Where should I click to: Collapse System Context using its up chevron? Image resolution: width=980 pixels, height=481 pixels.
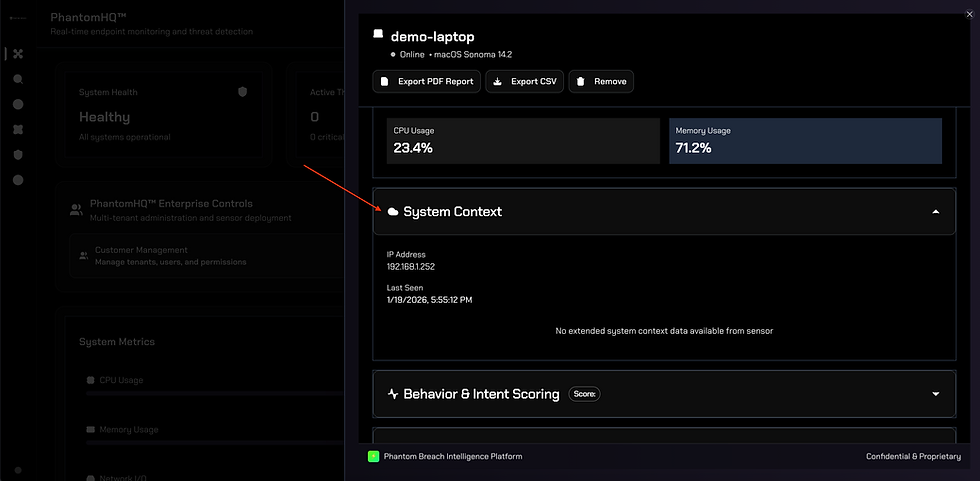935,212
